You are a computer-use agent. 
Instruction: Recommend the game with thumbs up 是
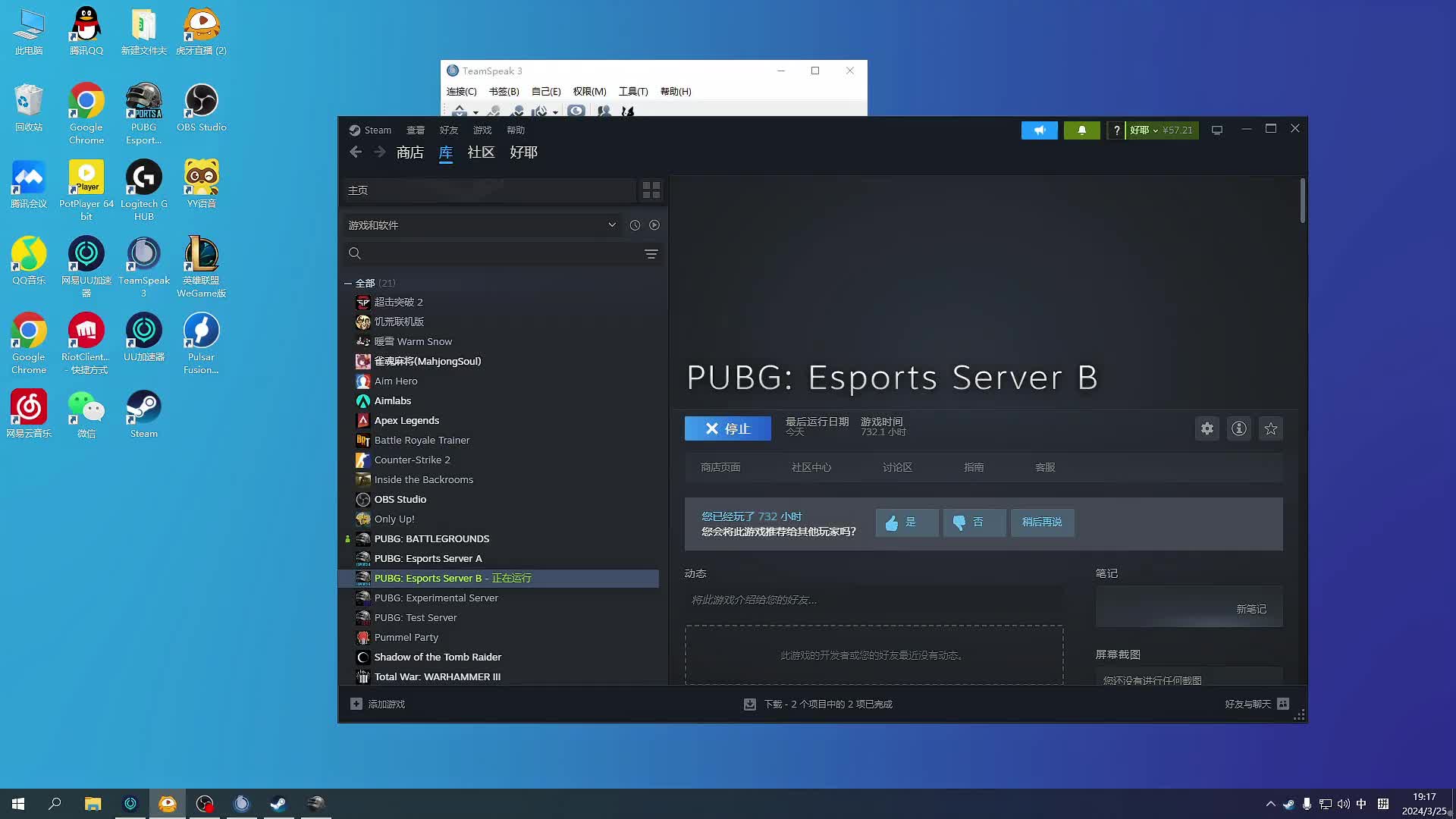tap(906, 522)
